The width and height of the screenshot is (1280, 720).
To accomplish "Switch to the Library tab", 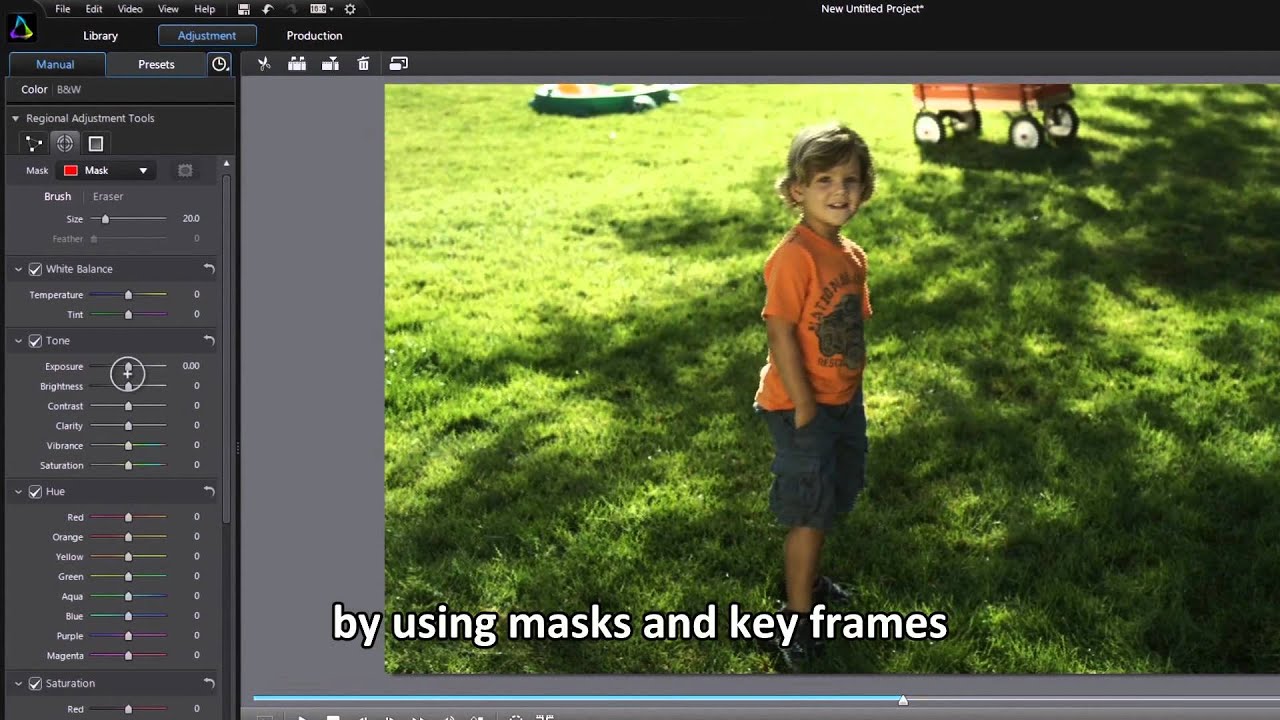I will 100,36.
